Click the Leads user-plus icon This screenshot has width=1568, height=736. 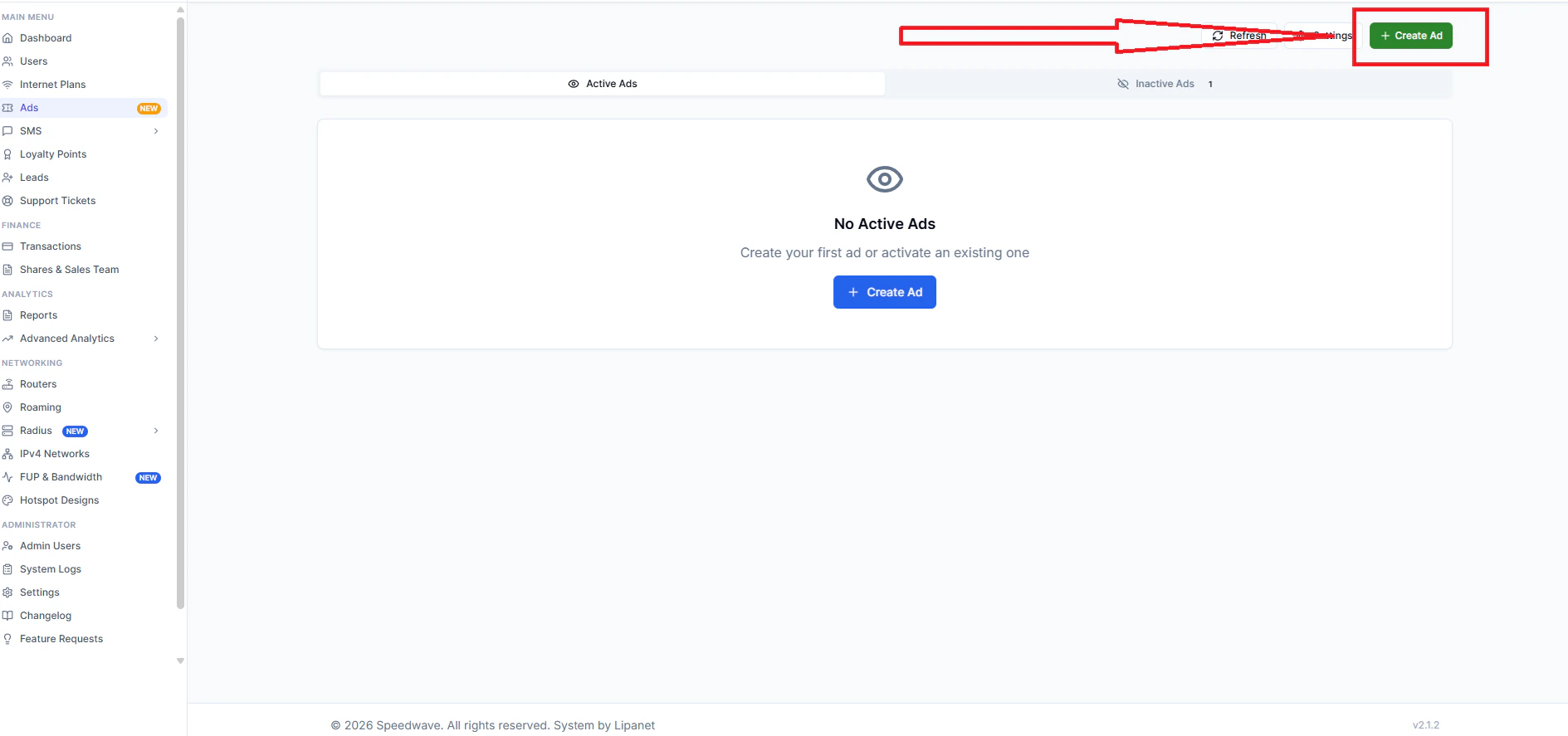point(7,178)
